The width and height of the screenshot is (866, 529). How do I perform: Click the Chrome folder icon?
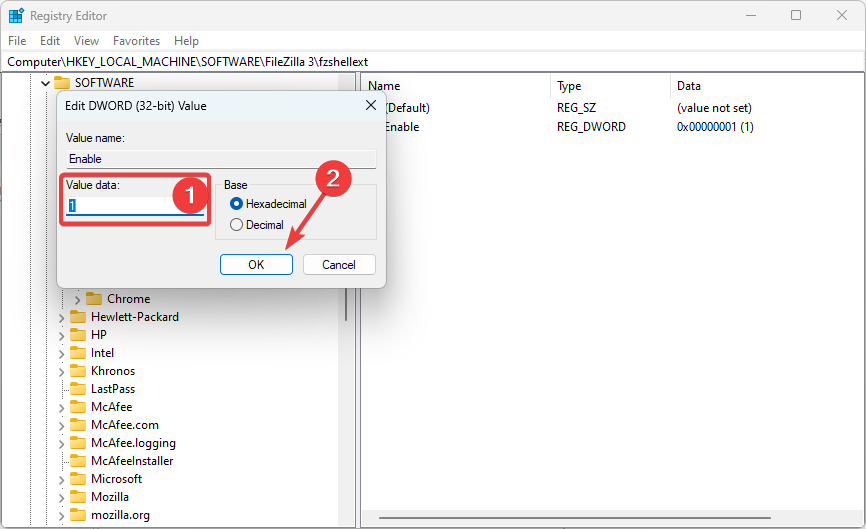point(94,299)
